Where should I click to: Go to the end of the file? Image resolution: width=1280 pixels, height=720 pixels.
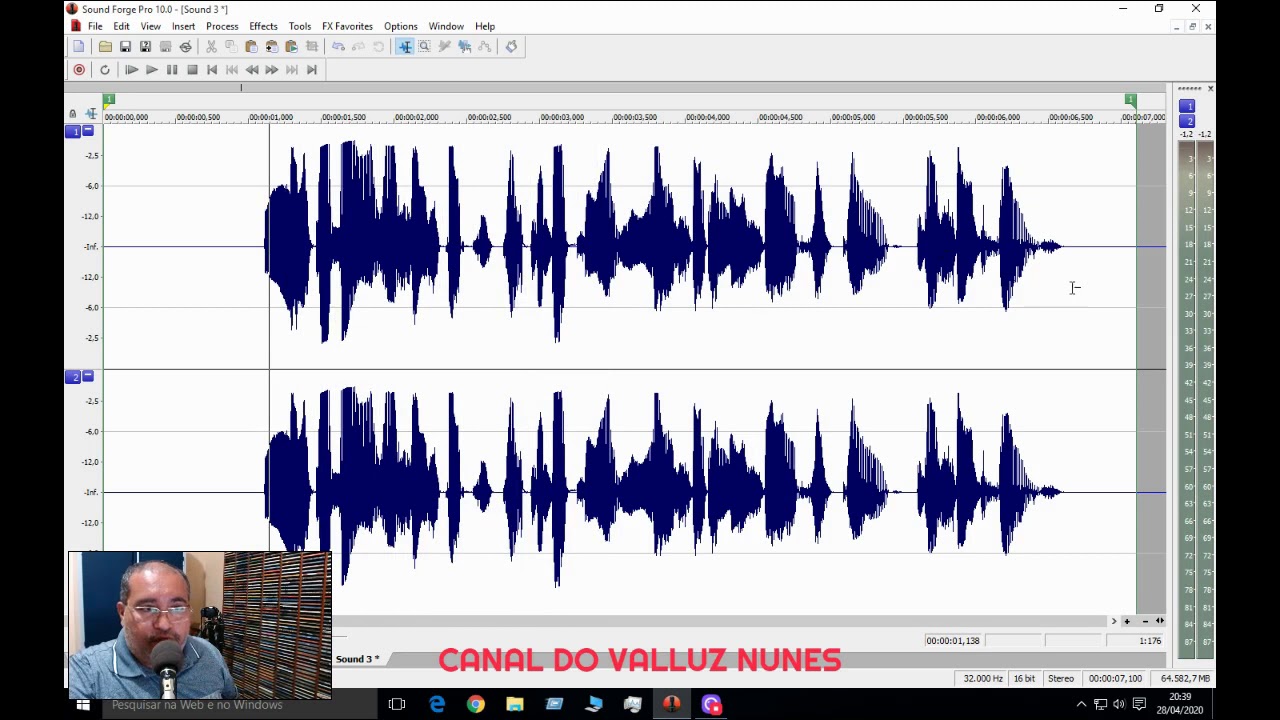[x=312, y=70]
